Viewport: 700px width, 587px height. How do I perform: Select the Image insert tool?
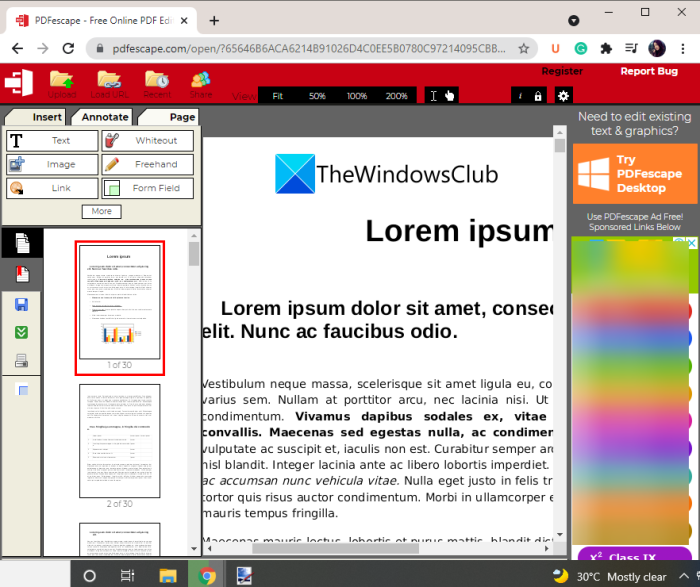point(52,164)
